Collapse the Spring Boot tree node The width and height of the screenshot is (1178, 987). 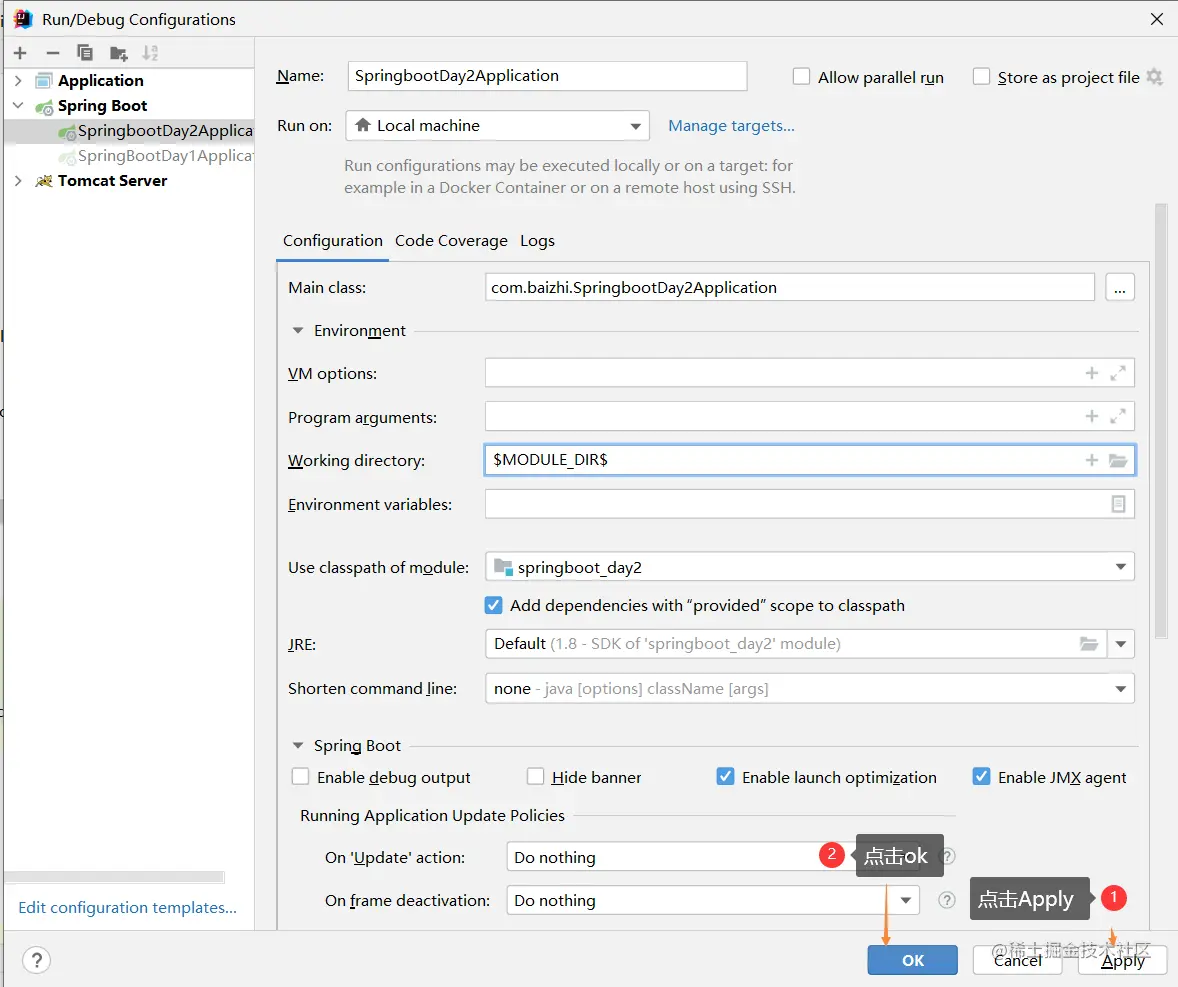click(x=19, y=105)
